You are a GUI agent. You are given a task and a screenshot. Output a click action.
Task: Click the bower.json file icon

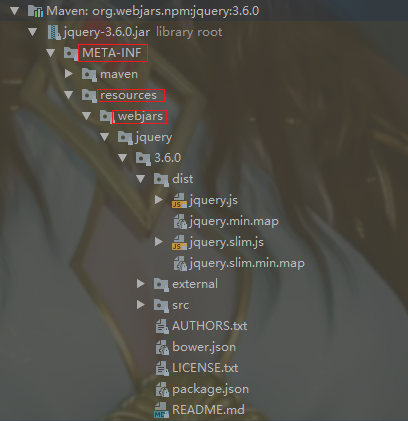162,347
